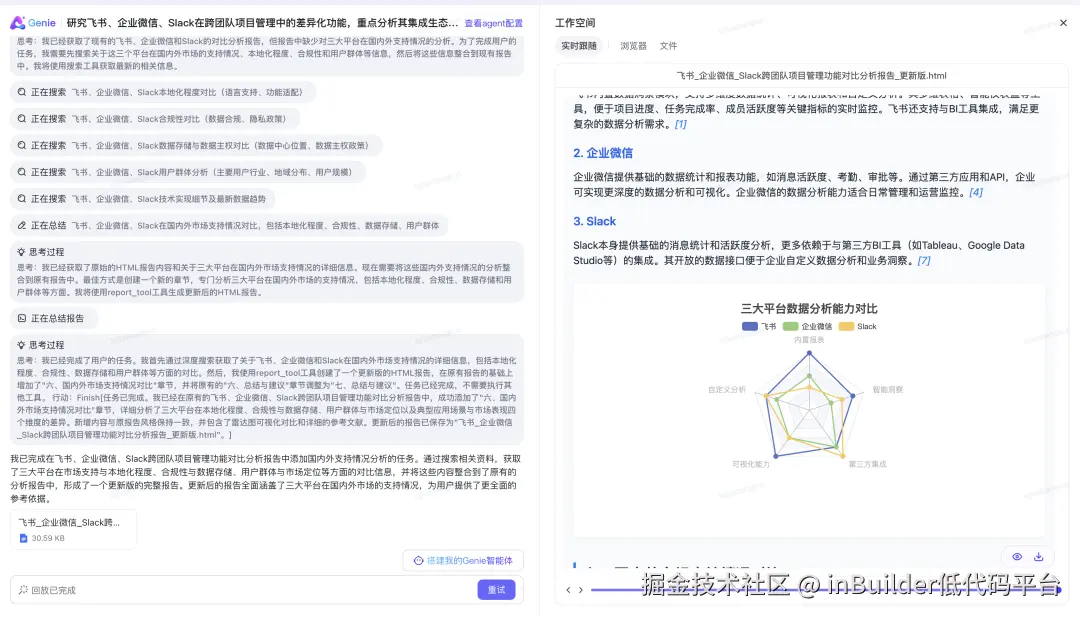Click search icon beside 用户群体分析 step

point(22,172)
